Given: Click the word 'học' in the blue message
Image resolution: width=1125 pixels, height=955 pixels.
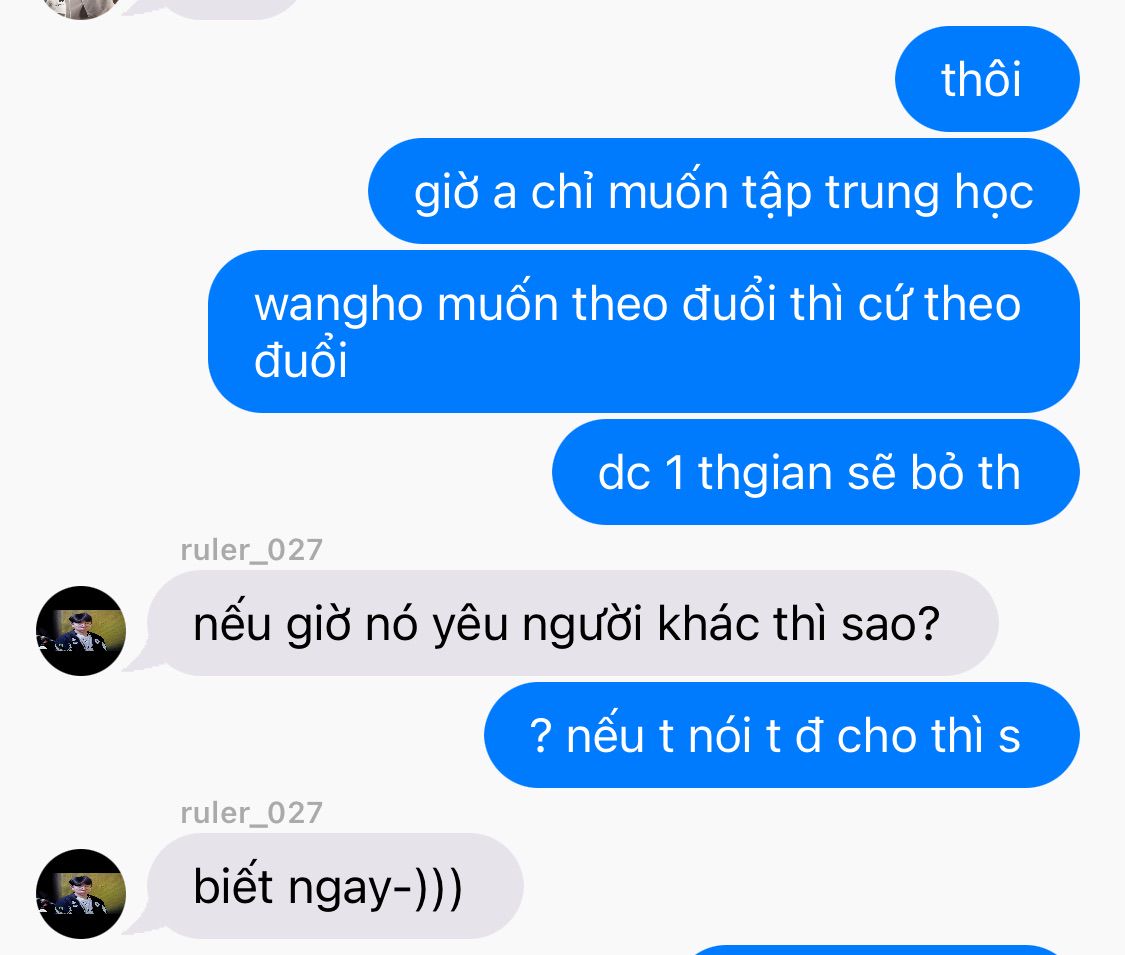Looking at the screenshot, I should click(994, 194).
